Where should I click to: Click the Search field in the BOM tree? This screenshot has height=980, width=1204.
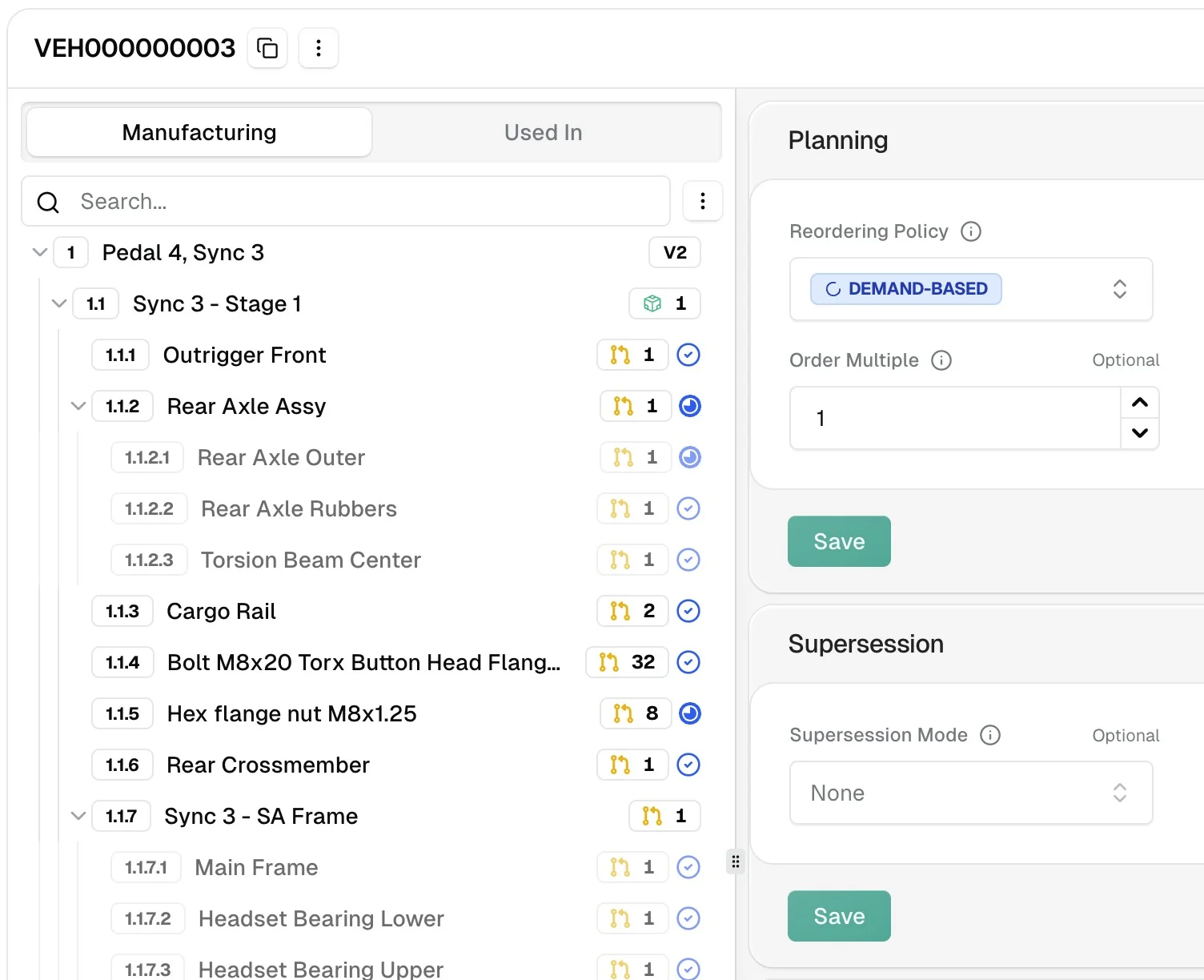[346, 201]
